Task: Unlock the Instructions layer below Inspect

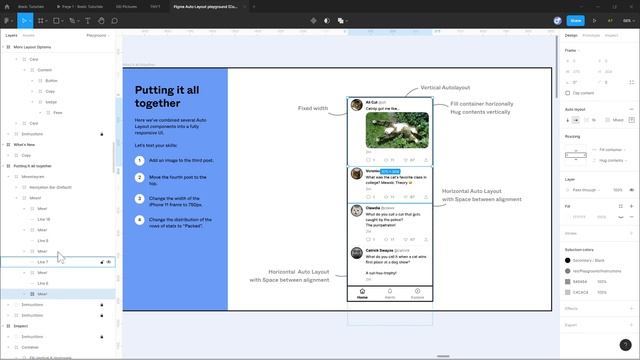Action: pyautogui.click(x=102, y=337)
